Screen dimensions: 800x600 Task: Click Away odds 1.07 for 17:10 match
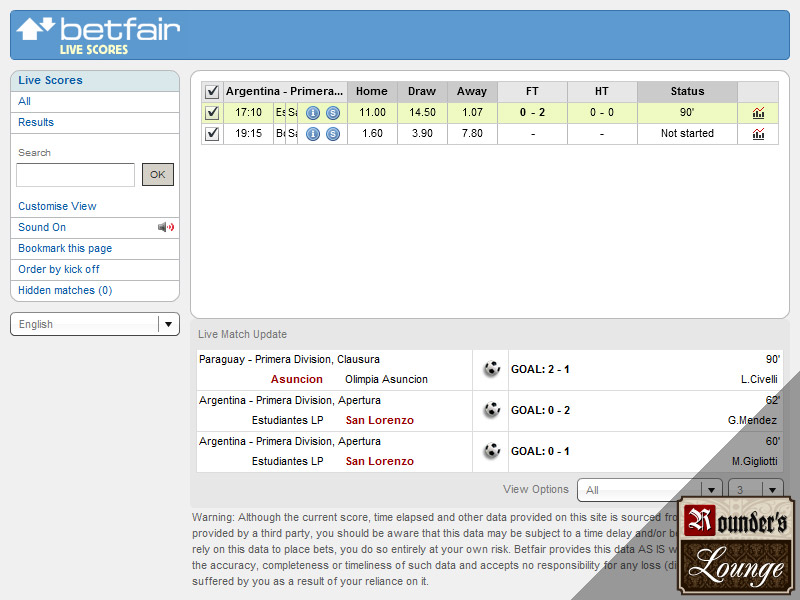coord(472,113)
